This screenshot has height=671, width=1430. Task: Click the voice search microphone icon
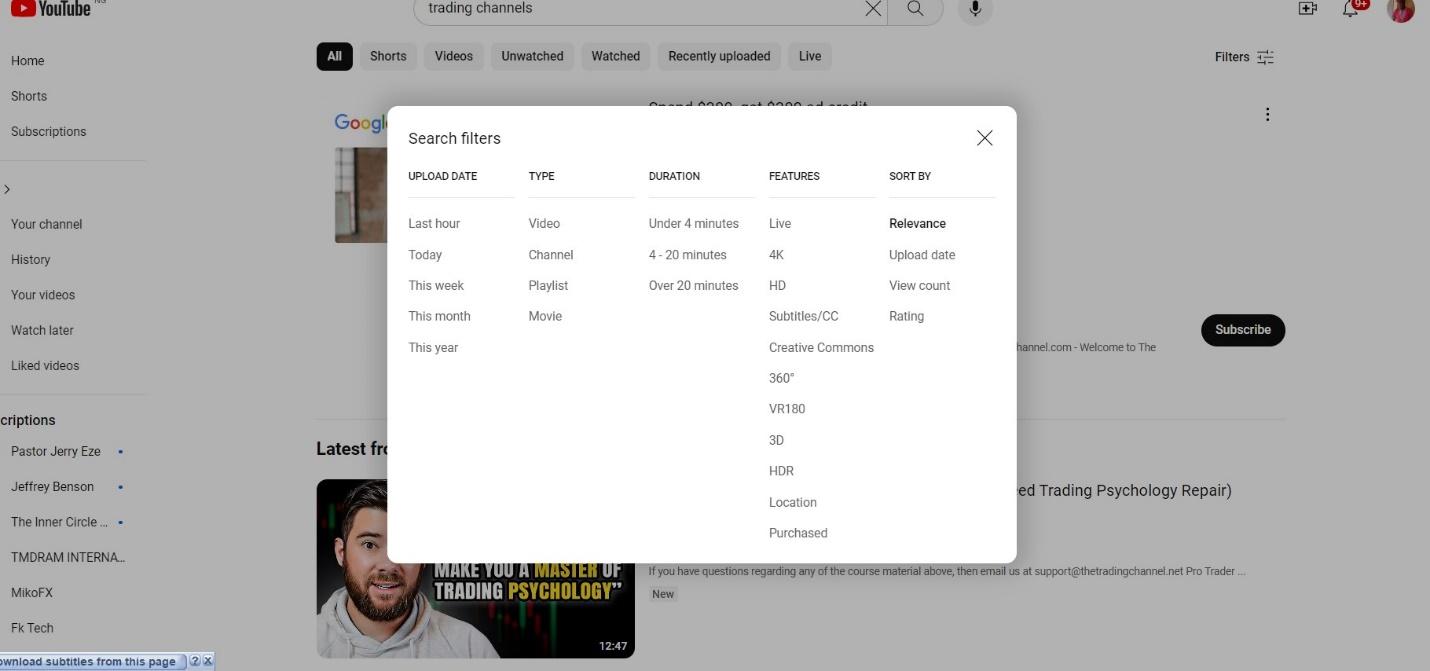pos(973,8)
